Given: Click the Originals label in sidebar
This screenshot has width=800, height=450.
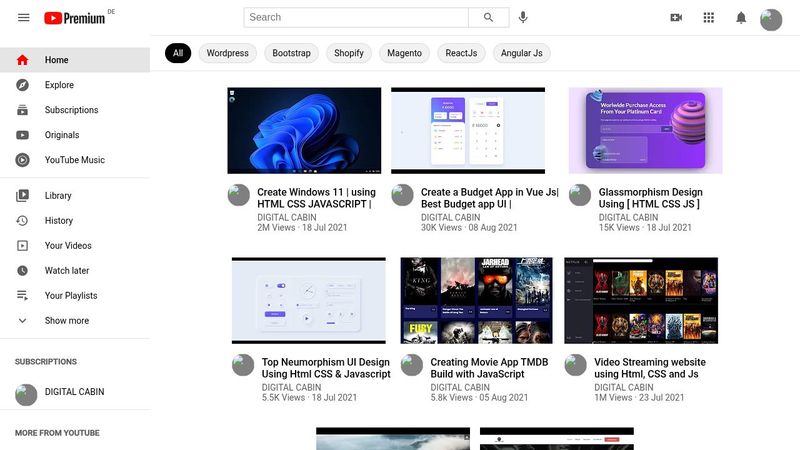Looking at the screenshot, I should tap(62, 135).
